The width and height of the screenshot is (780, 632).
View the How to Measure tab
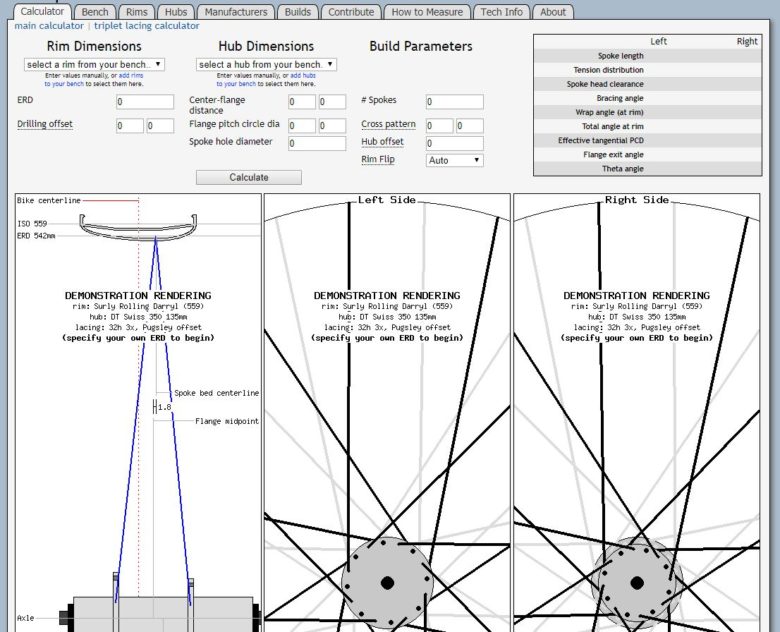(427, 12)
